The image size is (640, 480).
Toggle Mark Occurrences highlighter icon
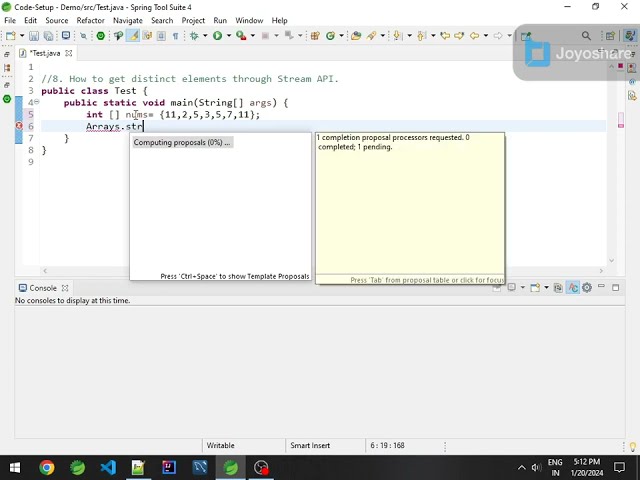pos(133,36)
